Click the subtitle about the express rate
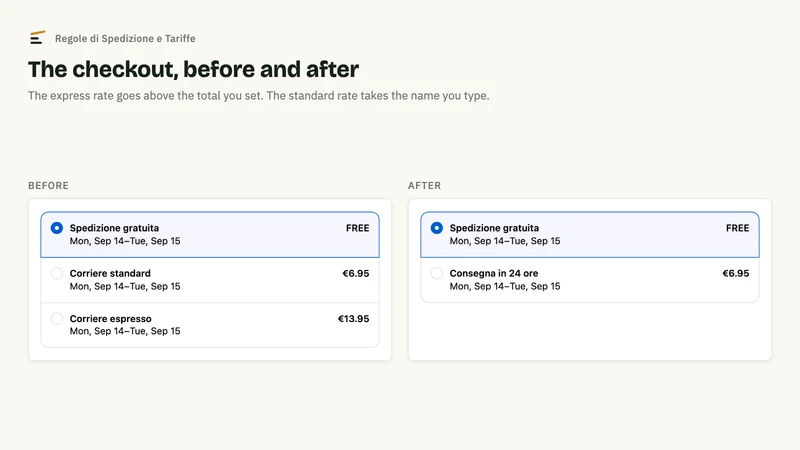 (259, 96)
